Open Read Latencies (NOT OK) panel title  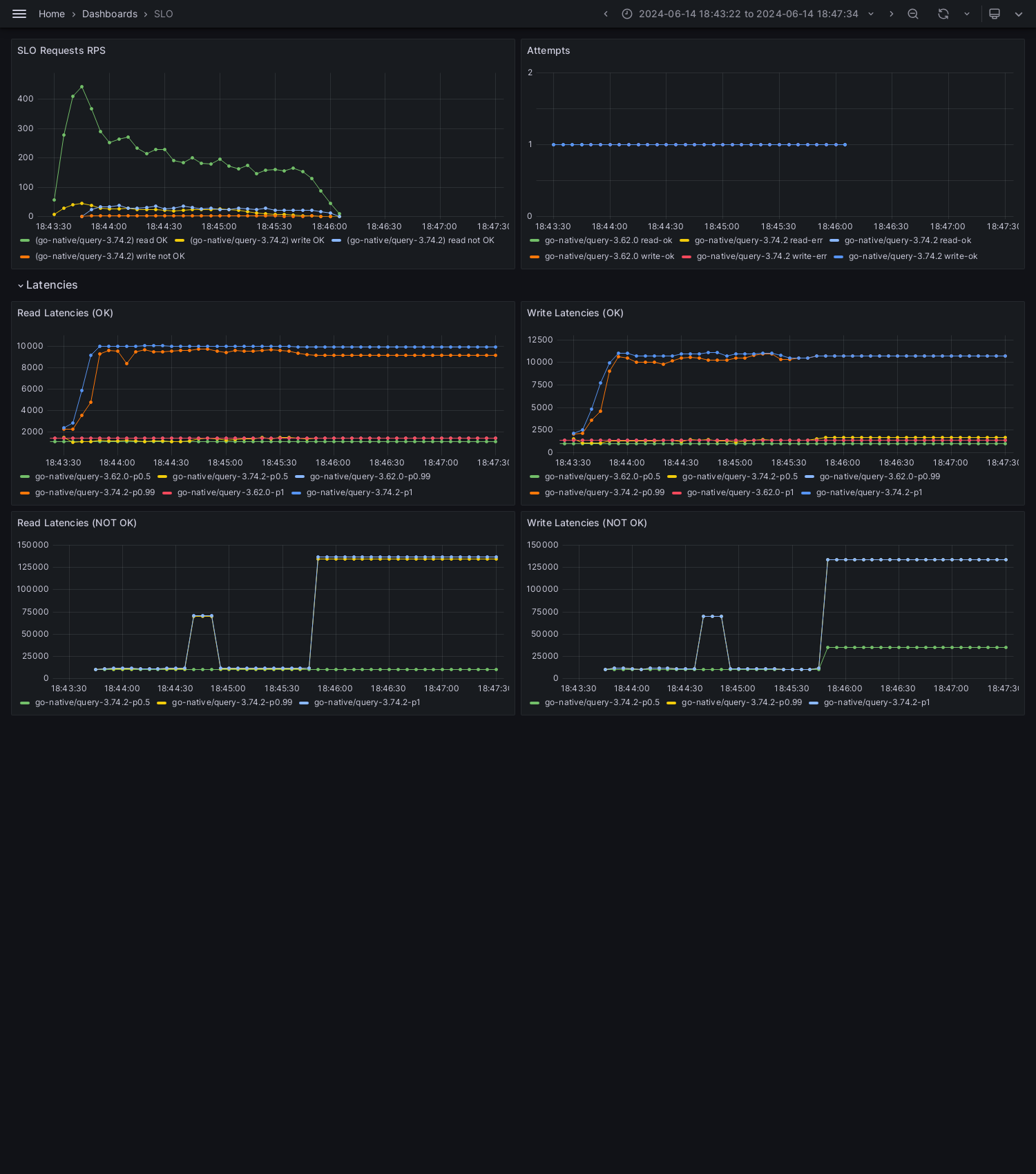click(77, 523)
